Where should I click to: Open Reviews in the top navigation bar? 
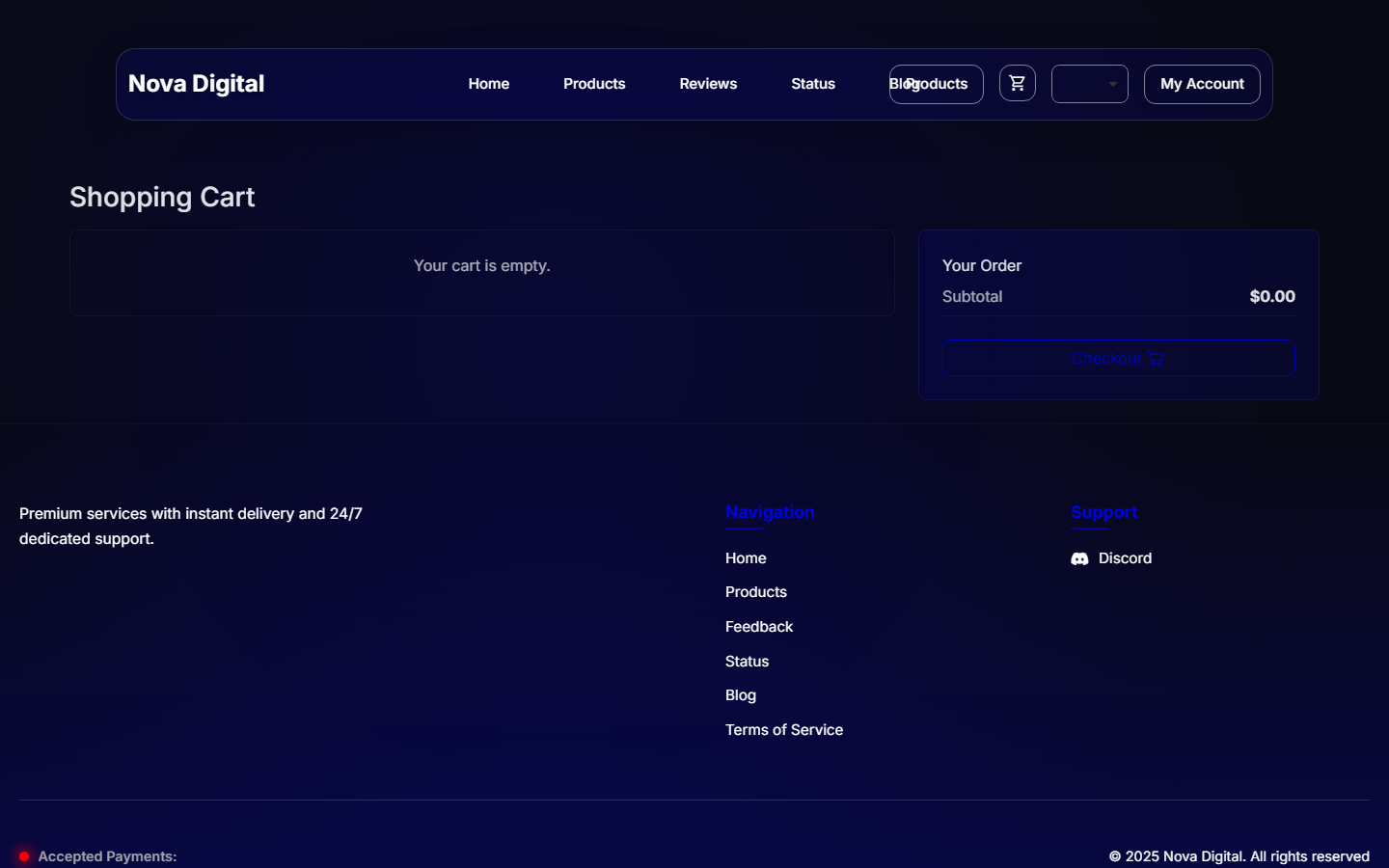click(x=708, y=84)
